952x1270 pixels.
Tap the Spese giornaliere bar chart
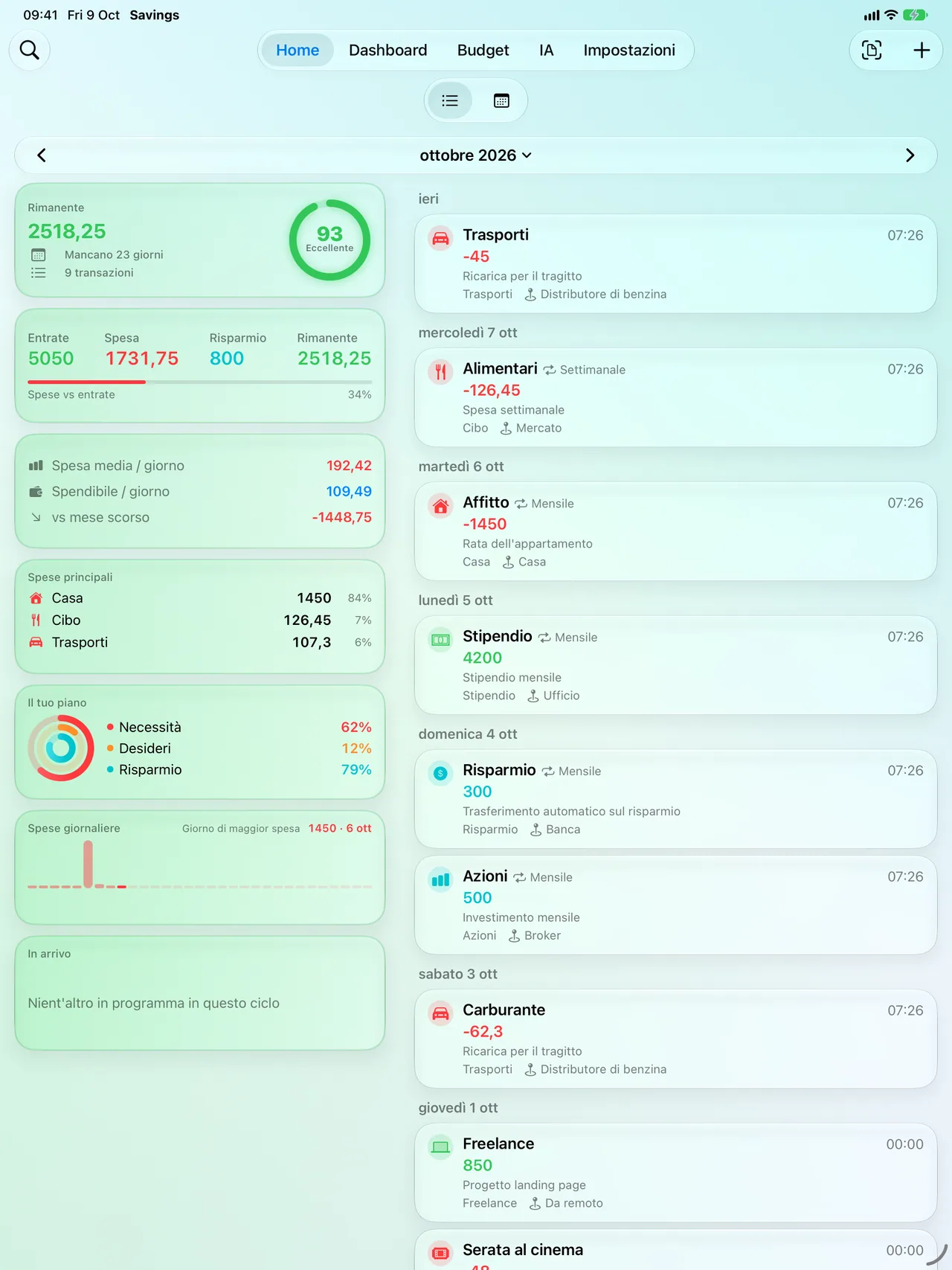[x=199, y=865]
